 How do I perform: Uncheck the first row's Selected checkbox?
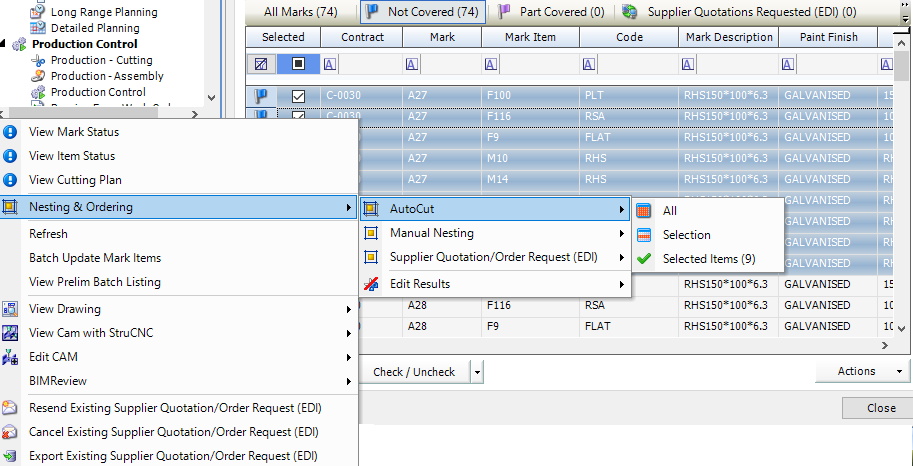pos(298,96)
